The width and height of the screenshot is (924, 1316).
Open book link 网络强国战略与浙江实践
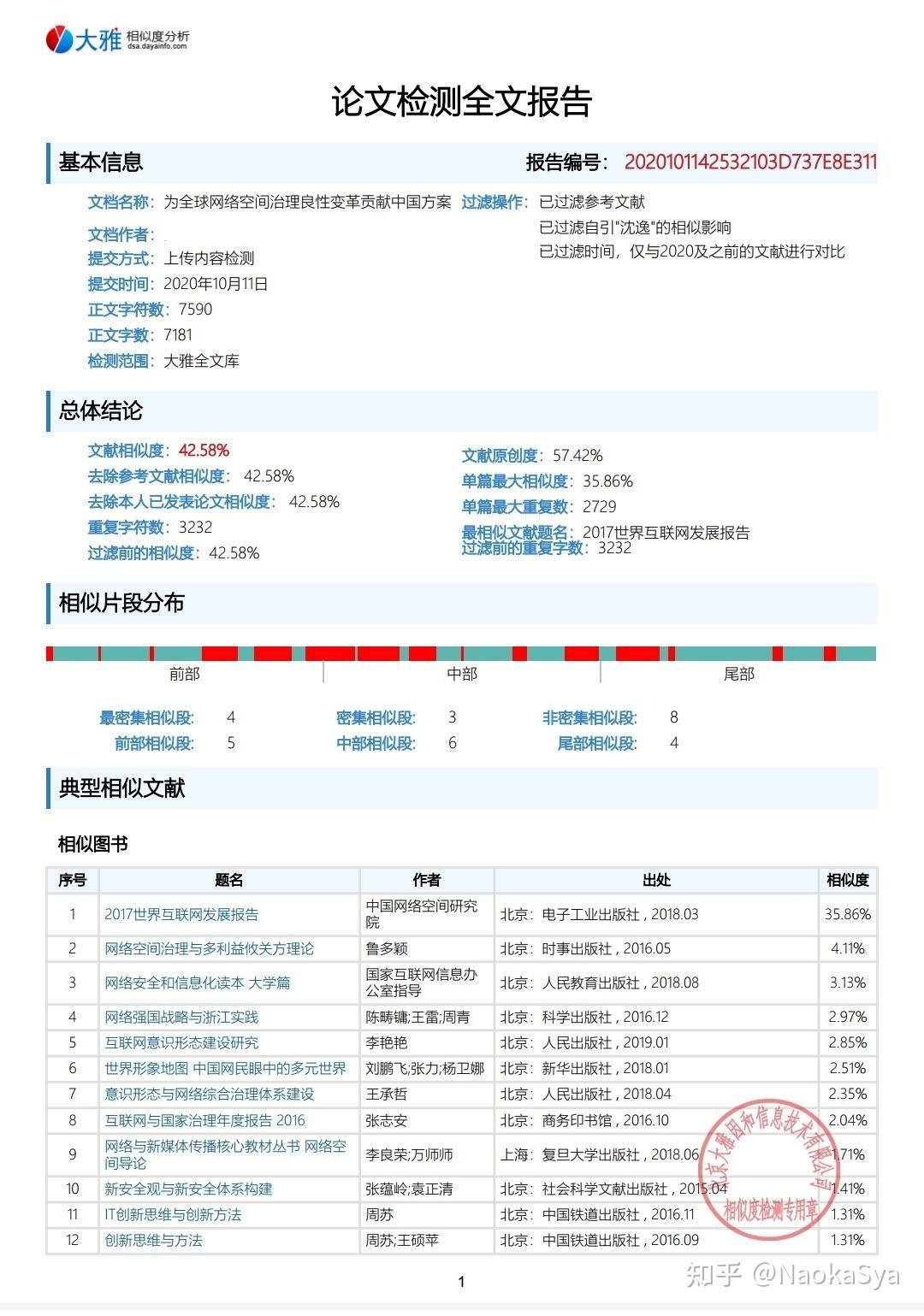(181, 1017)
